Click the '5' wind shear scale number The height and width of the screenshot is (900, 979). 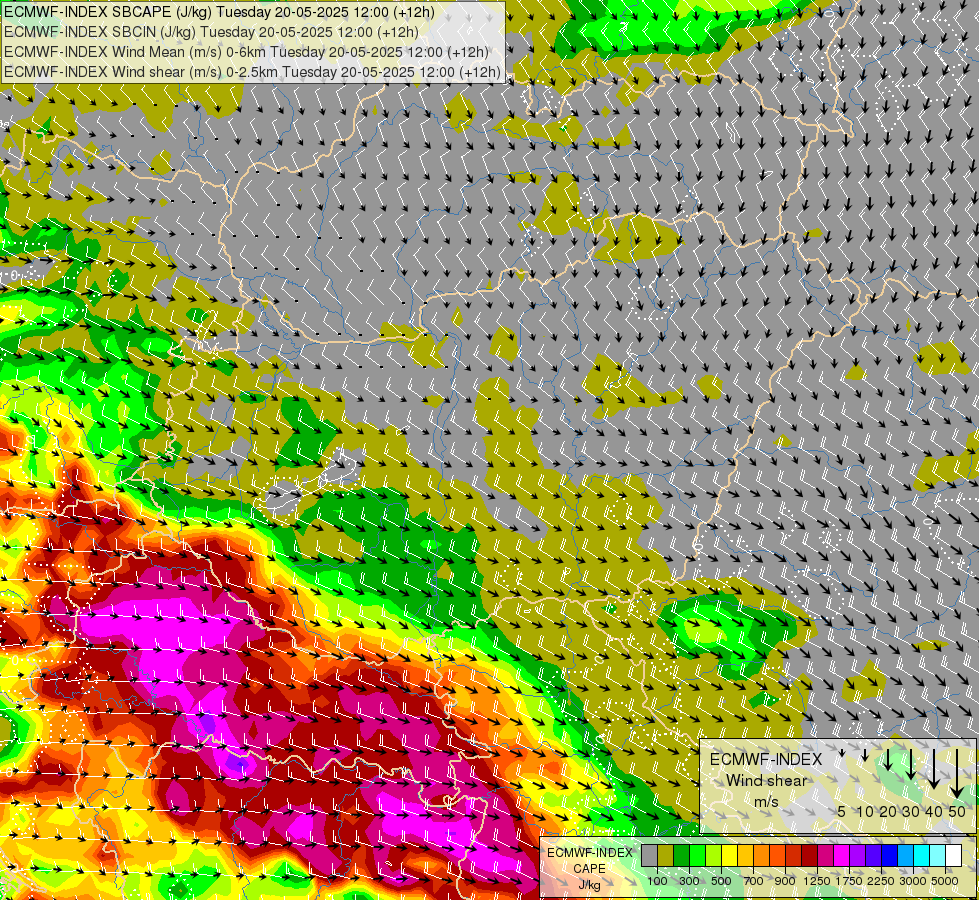pos(842,811)
